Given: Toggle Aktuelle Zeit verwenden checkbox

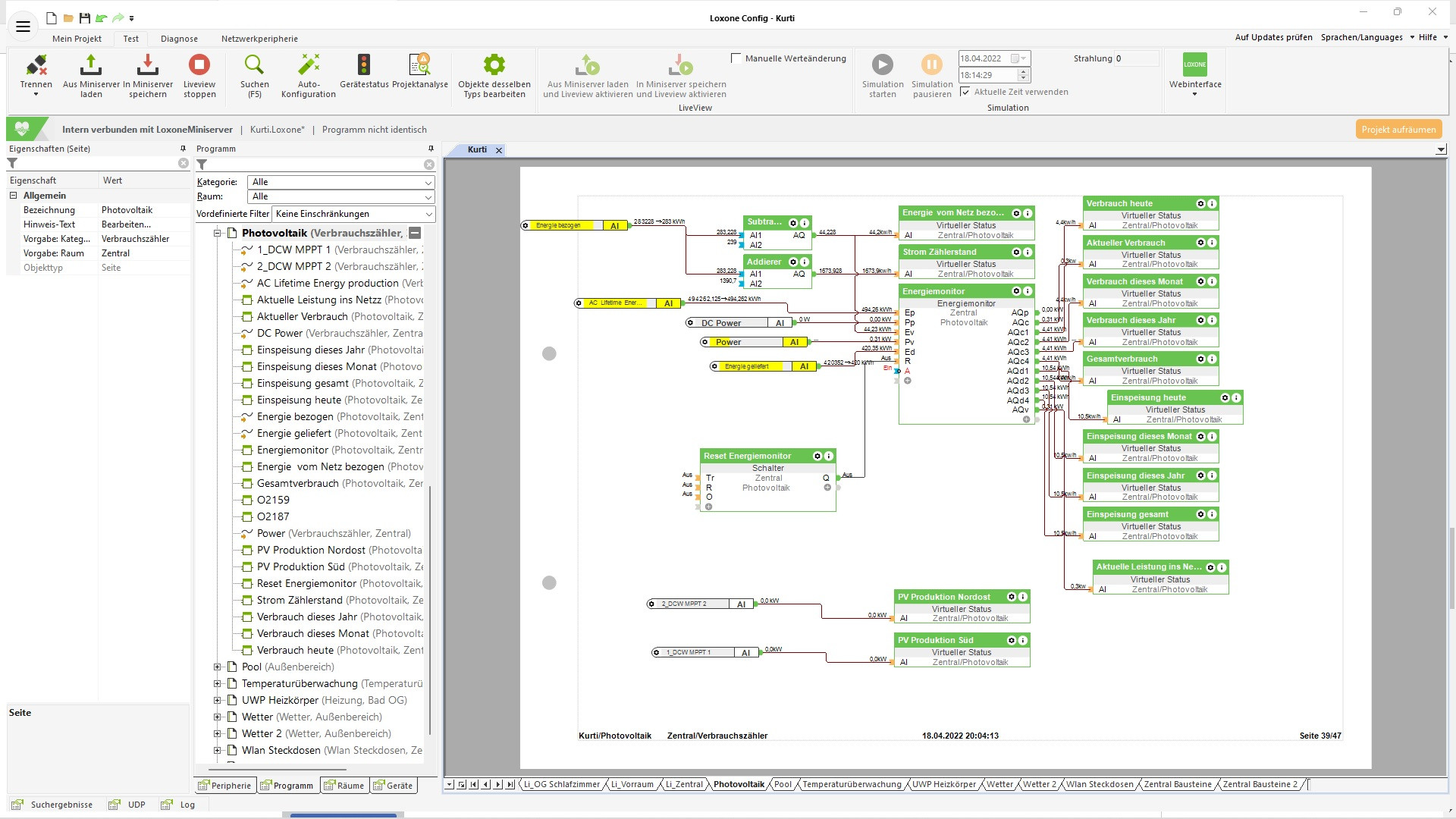Looking at the screenshot, I should [x=965, y=92].
